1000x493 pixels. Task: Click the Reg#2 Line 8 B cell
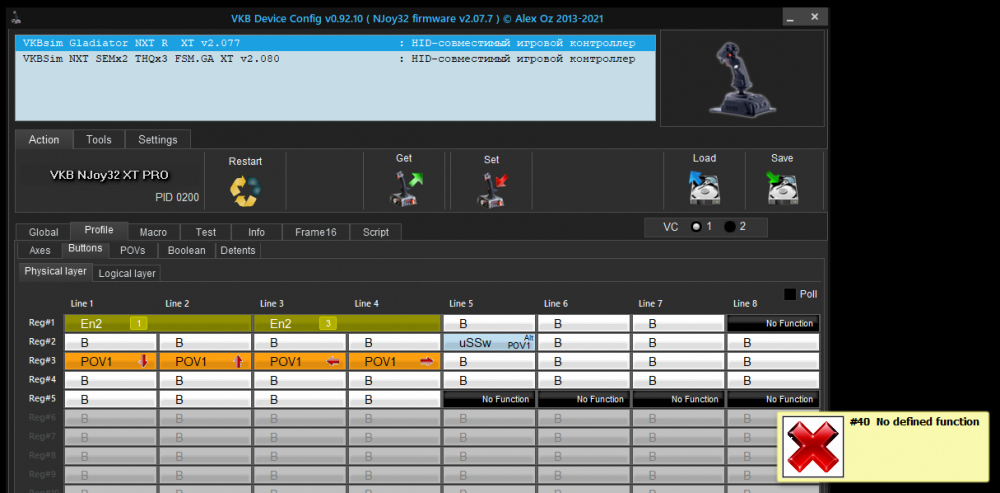point(774,342)
